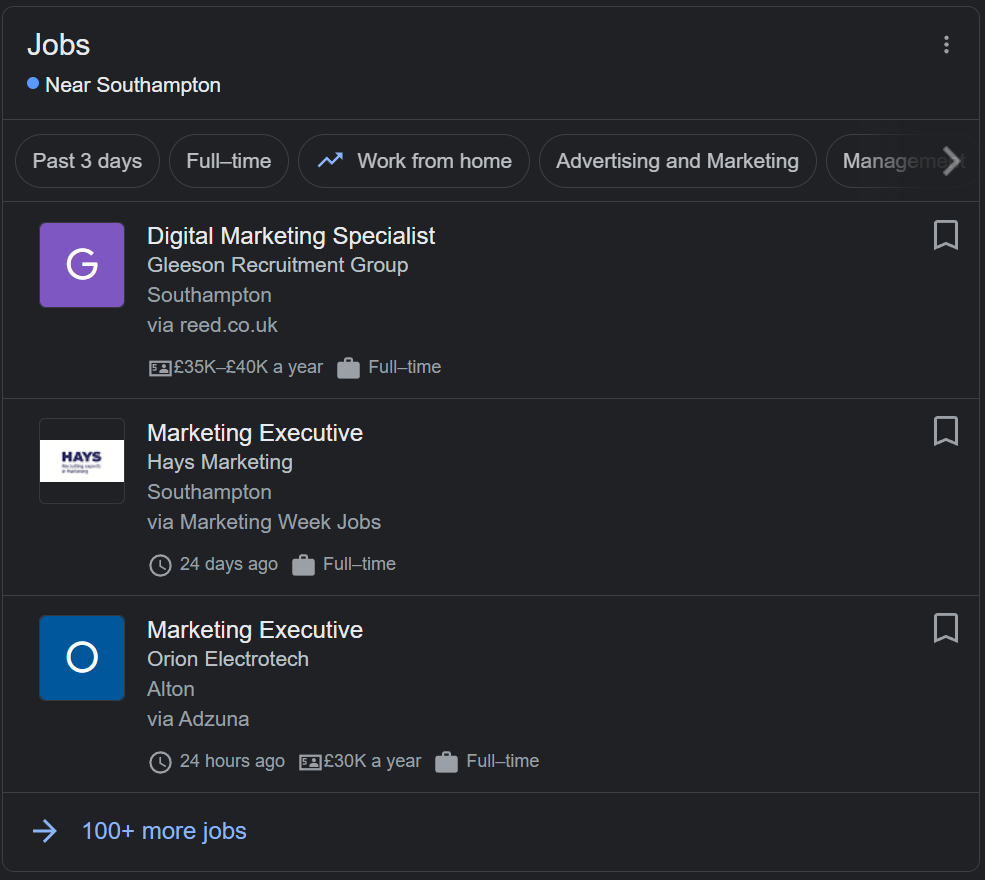Save the Hays Marketing Executive listing
985x880 pixels.
coord(945,431)
